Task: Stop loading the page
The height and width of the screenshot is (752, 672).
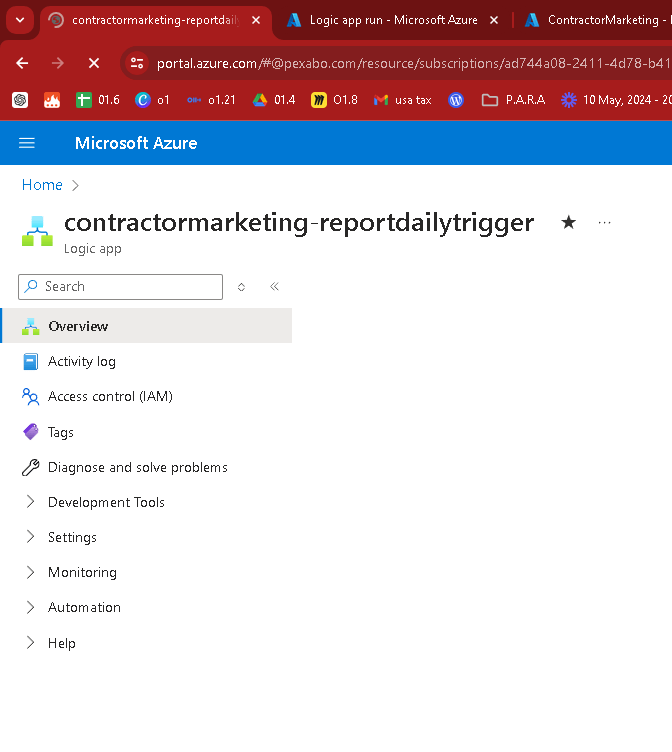Action: 94,63
